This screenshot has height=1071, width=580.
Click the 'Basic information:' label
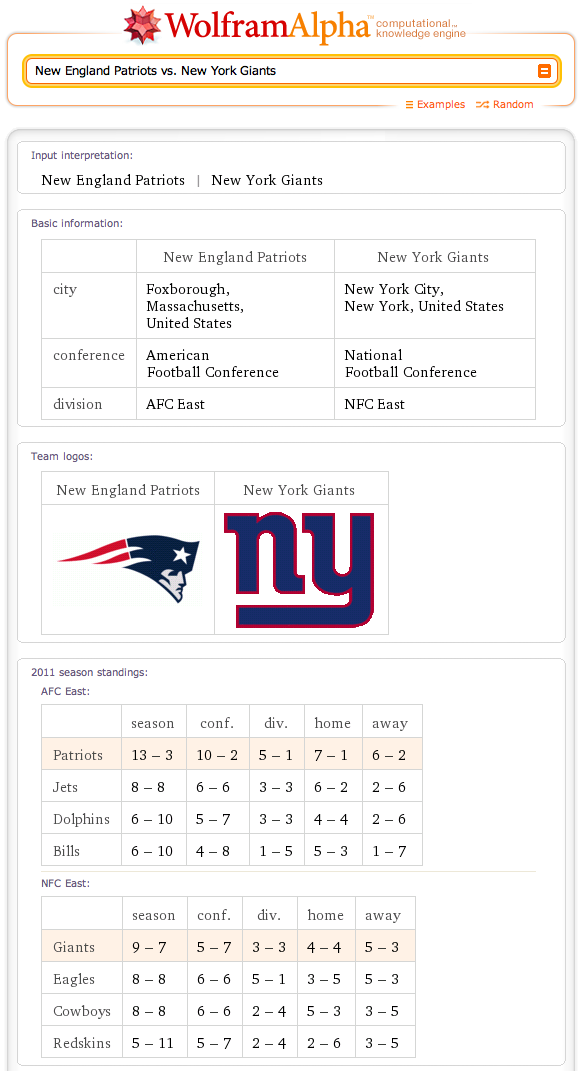[77, 223]
